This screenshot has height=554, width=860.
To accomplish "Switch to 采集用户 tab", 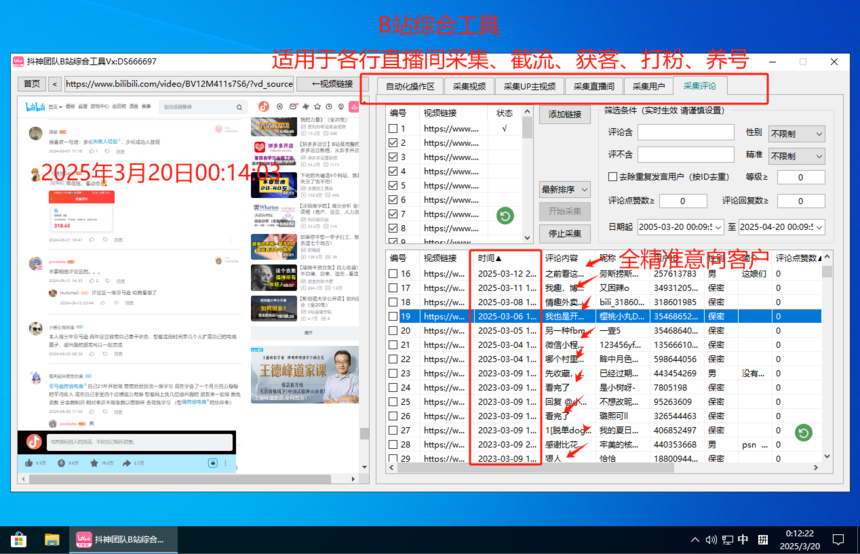I will click(648, 87).
